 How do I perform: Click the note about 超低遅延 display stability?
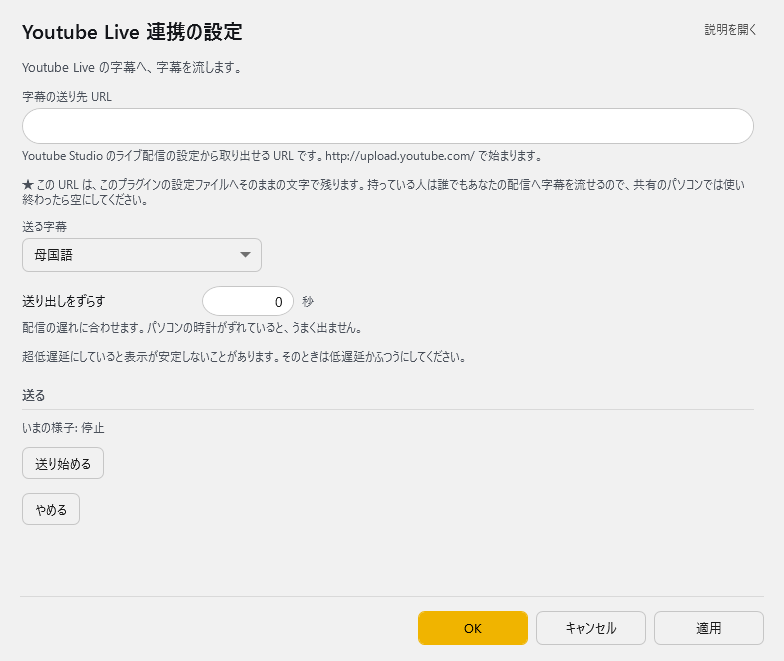coord(244,357)
